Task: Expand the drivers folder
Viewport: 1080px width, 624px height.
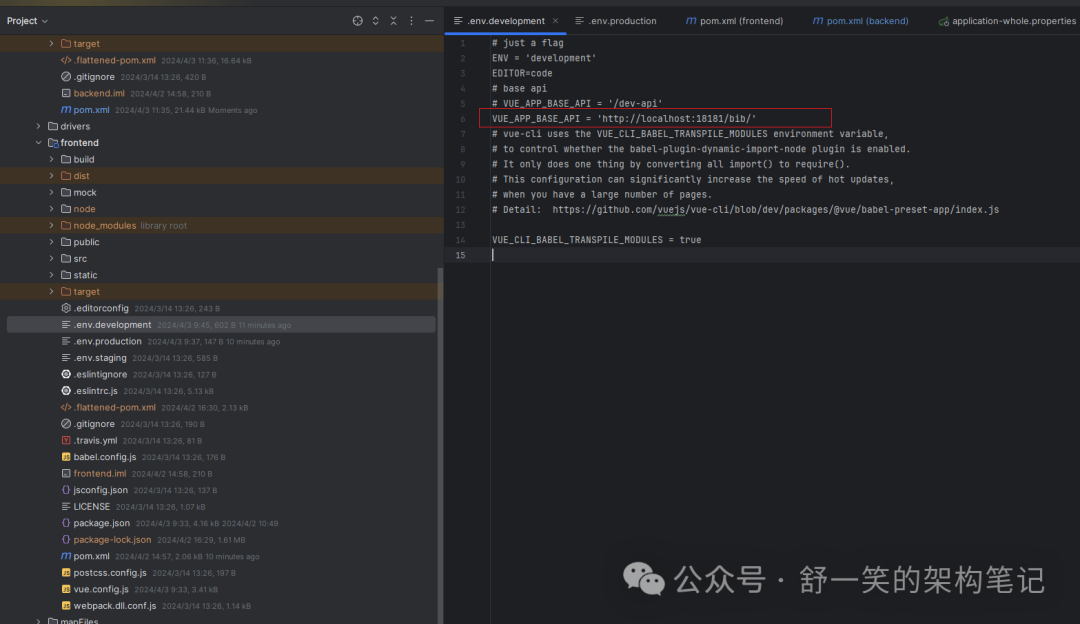Action: coord(38,126)
